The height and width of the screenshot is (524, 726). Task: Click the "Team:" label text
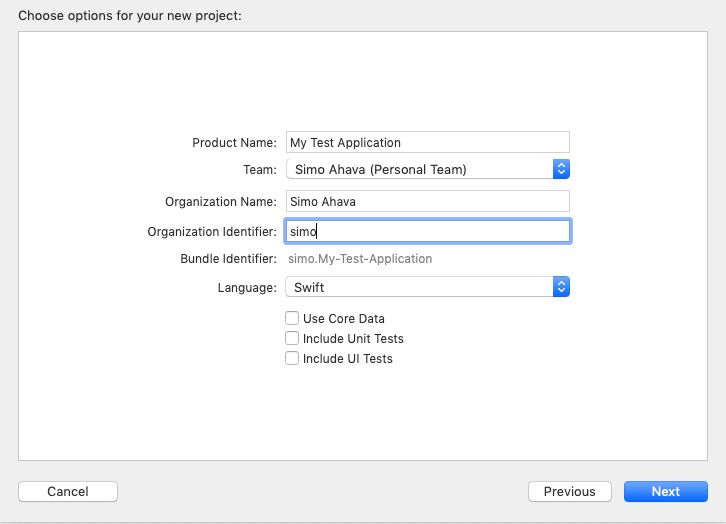point(260,169)
